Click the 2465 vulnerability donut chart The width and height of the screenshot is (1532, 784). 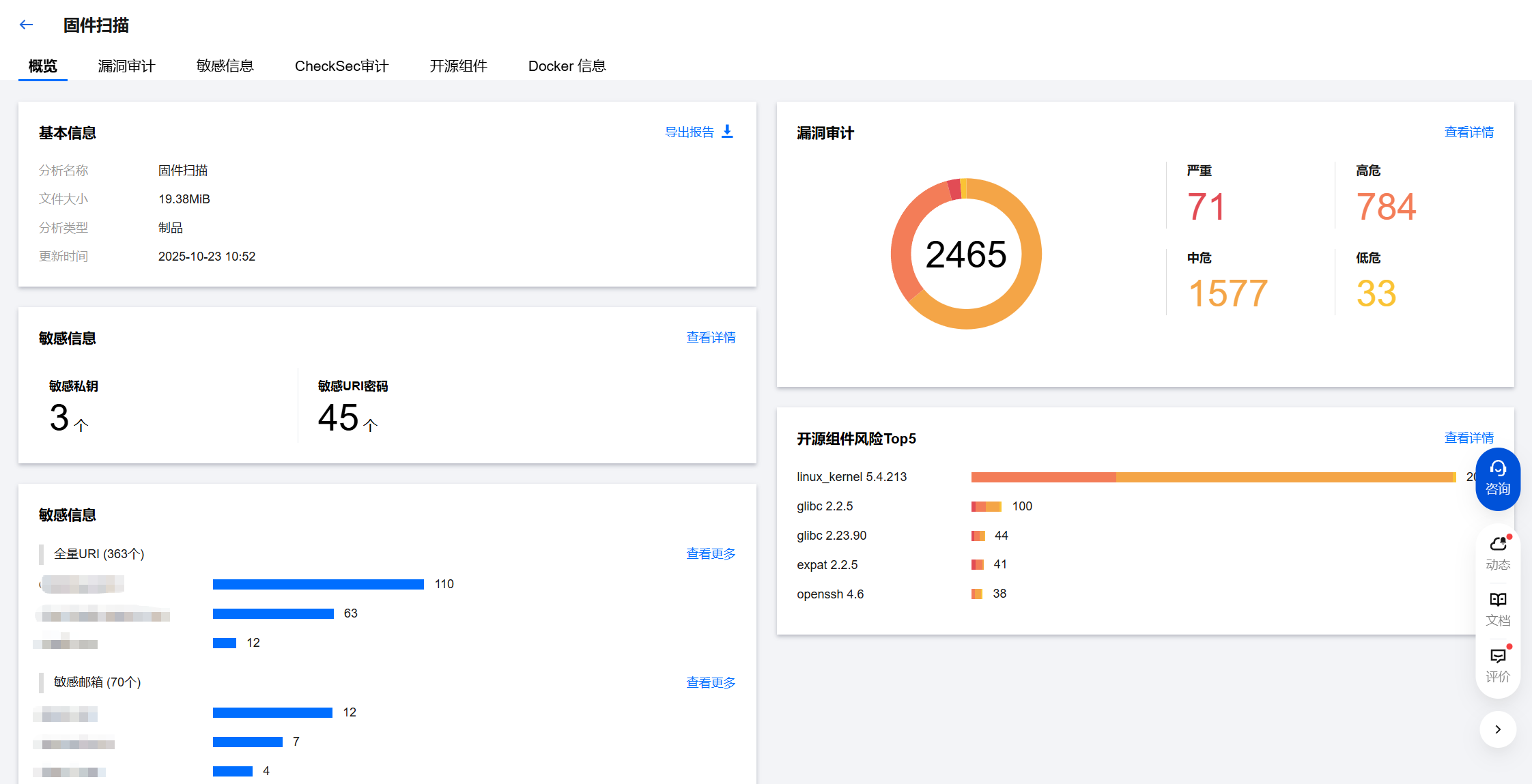965,254
